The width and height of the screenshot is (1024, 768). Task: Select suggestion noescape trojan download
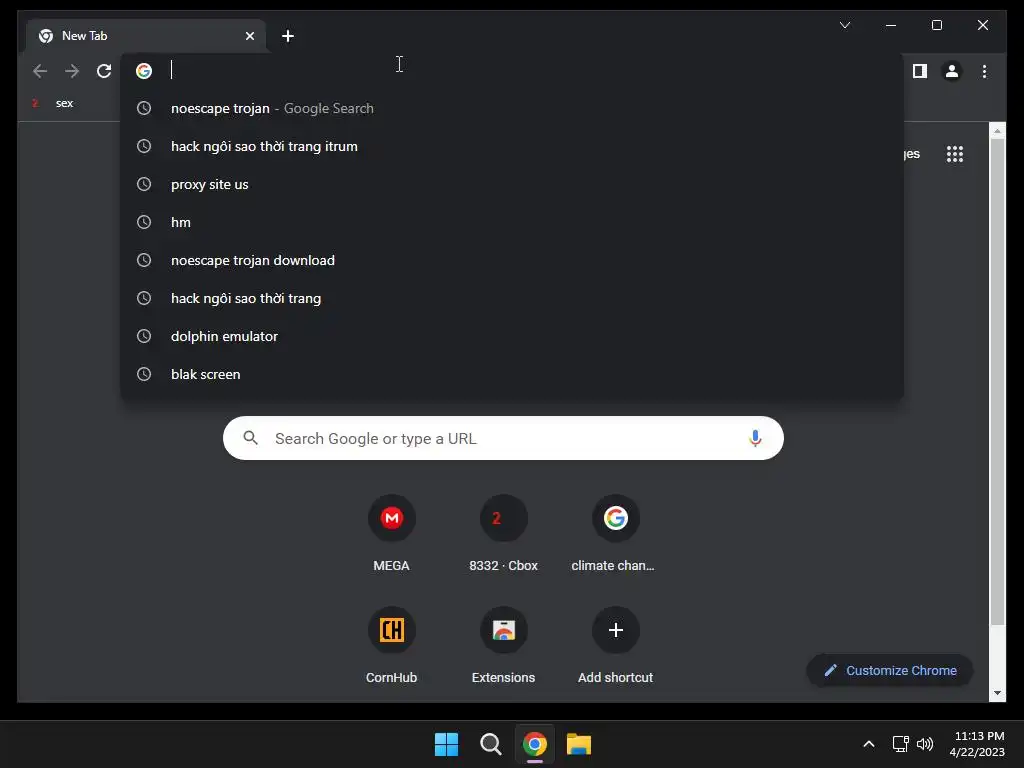pos(512,260)
